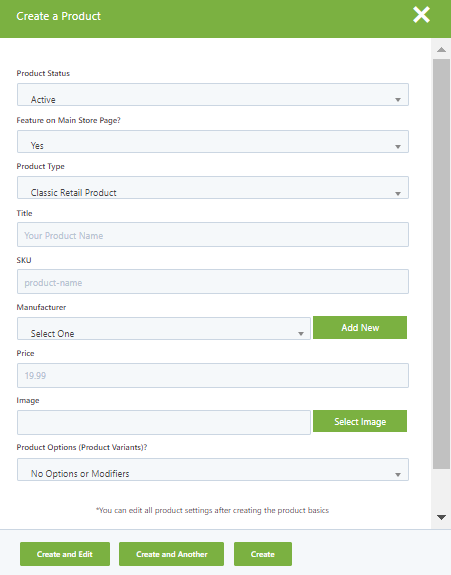
Task: Open the Product Options variants dropdown
Action: point(213,469)
